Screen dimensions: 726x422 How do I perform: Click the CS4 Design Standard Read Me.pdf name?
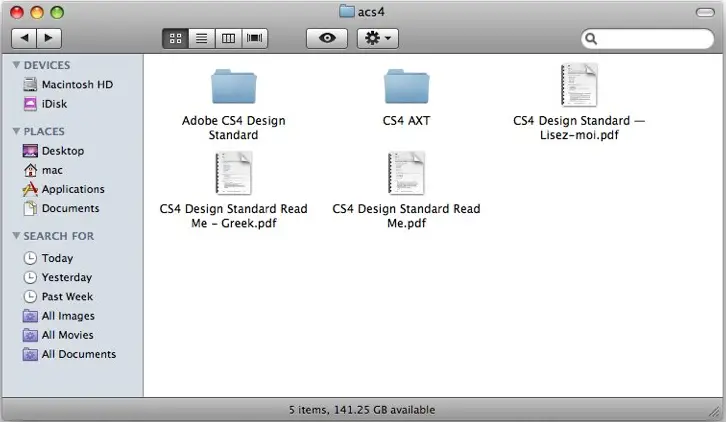(407, 216)
